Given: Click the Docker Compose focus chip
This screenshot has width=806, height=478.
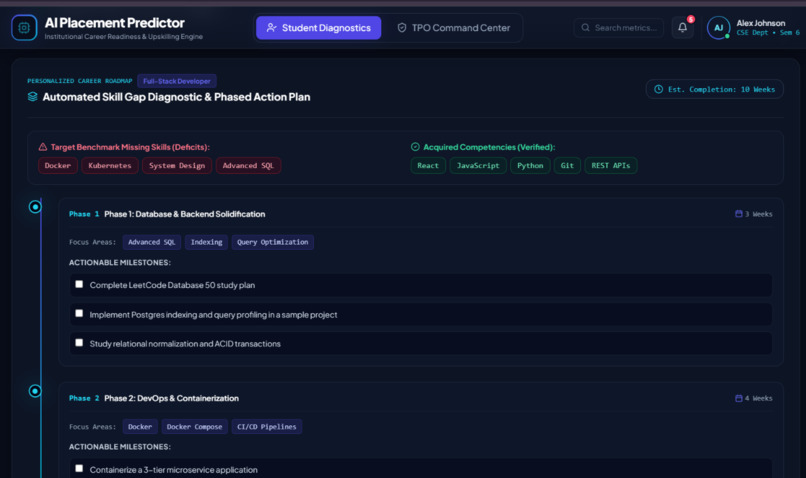Looking at the screenshot, I should [194, 427].
